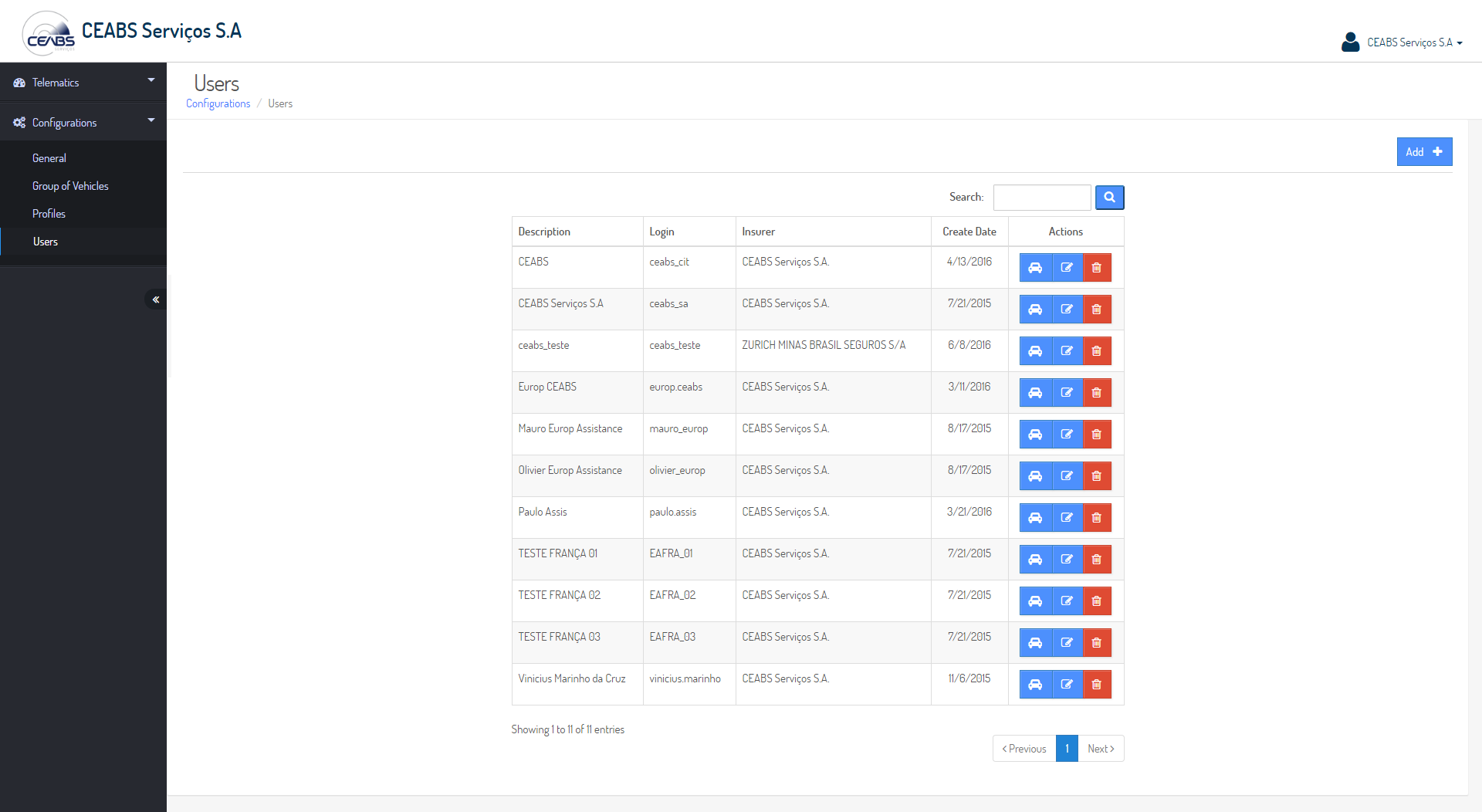Select Paulo Assis description cell
1482x812 pixels.
(x=577, y=518)
